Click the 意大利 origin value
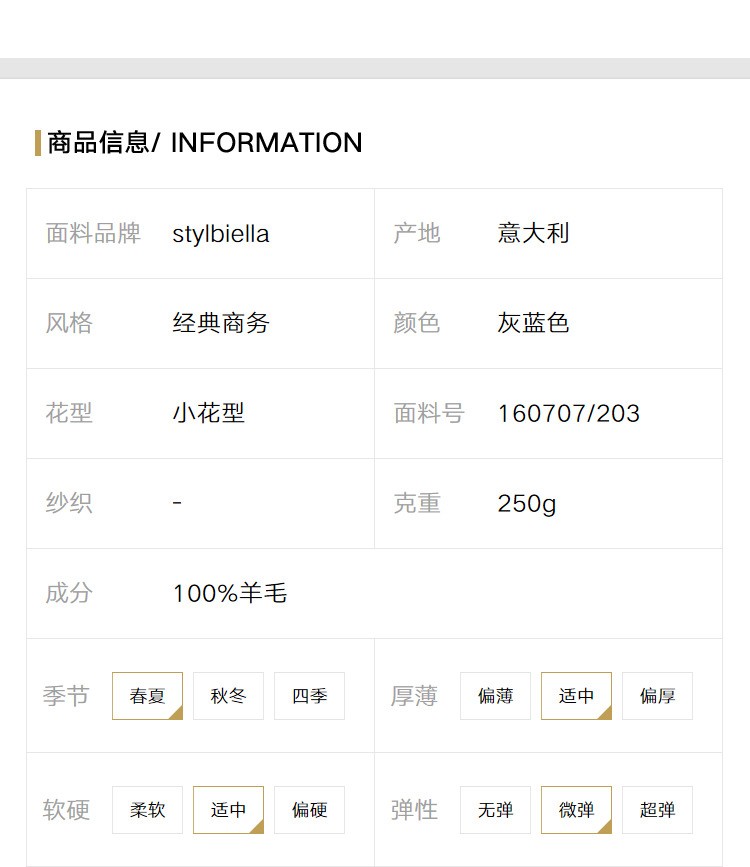The width and height of the screenshot is (750, 867). click(533, 233)
